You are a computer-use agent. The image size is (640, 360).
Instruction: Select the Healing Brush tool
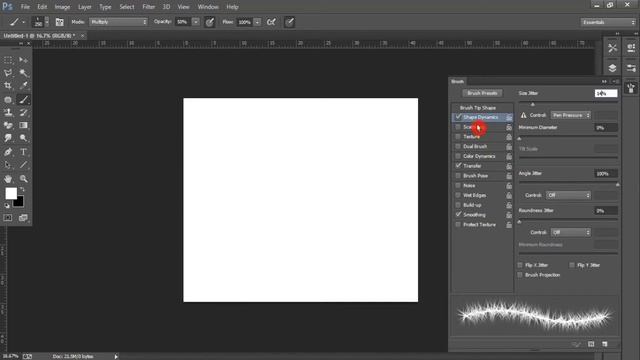tap(8, 99)
